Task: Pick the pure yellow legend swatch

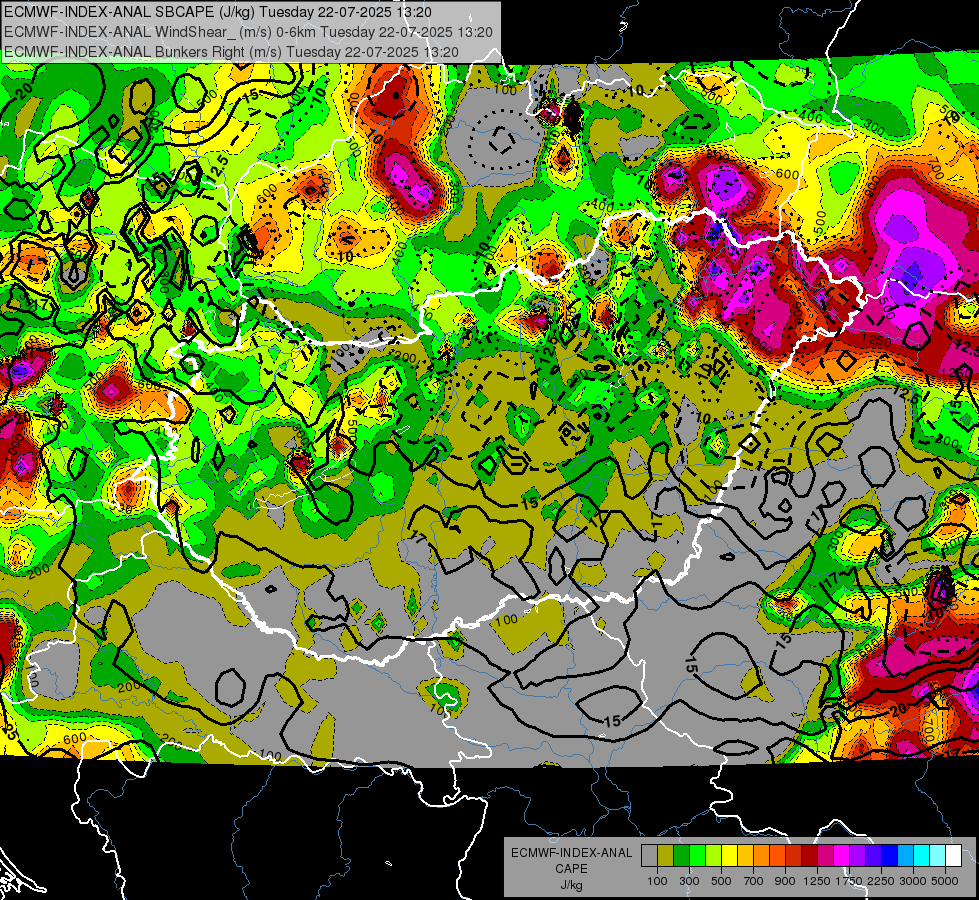Action: click(730, 855)
